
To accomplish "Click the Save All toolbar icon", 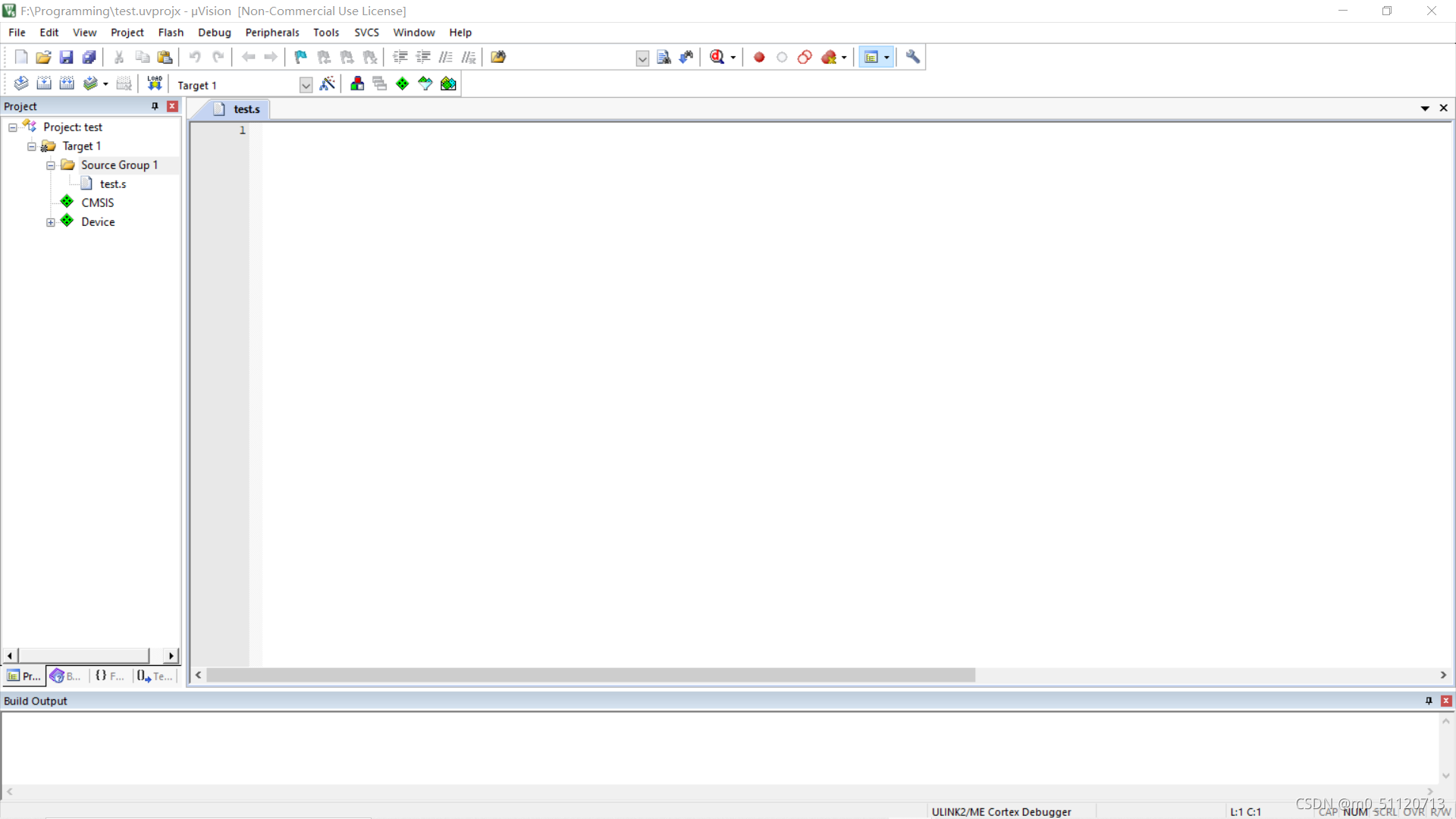I will (x=89, y=57).
